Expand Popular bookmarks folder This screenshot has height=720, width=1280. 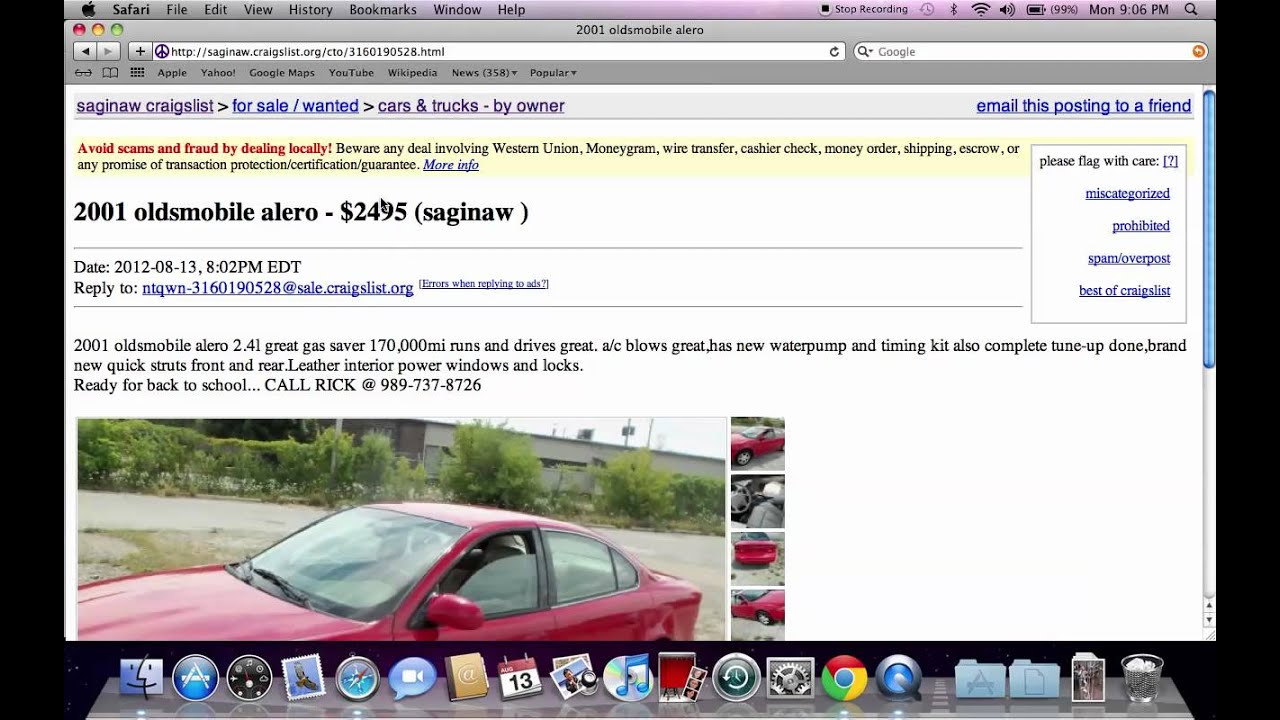[552, 73]
